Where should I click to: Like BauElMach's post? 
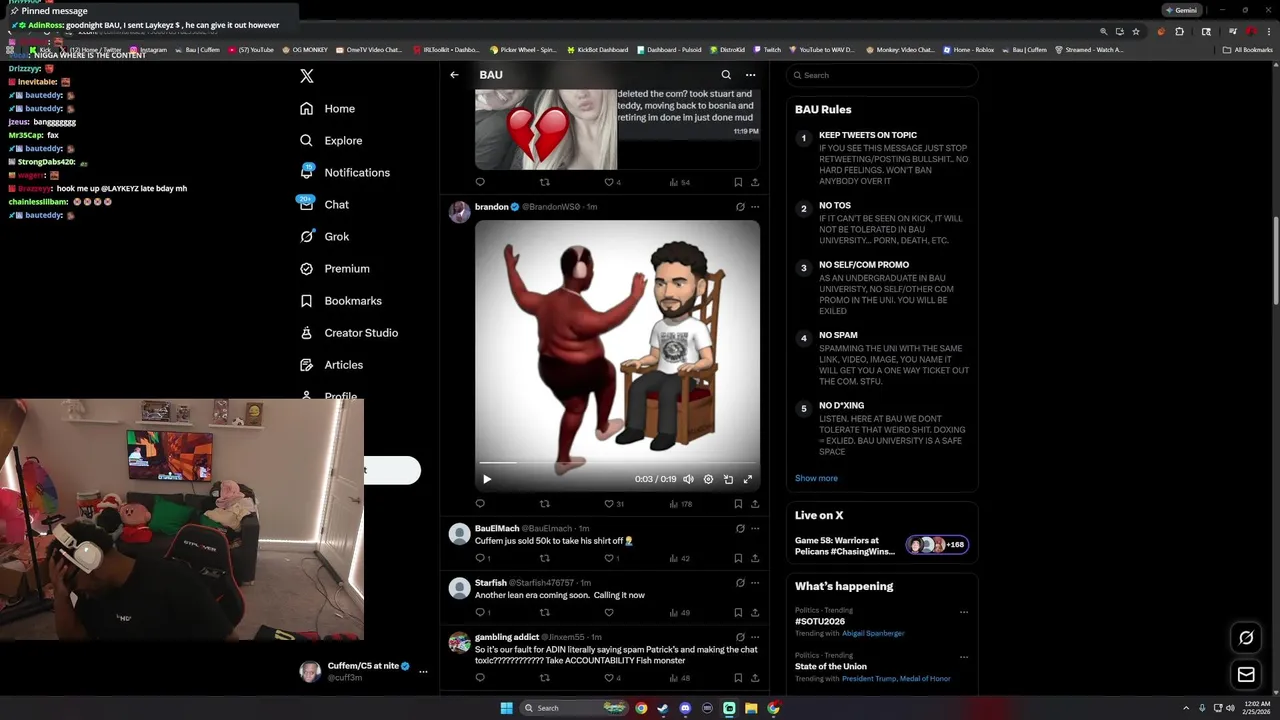[x=611, y=558]
